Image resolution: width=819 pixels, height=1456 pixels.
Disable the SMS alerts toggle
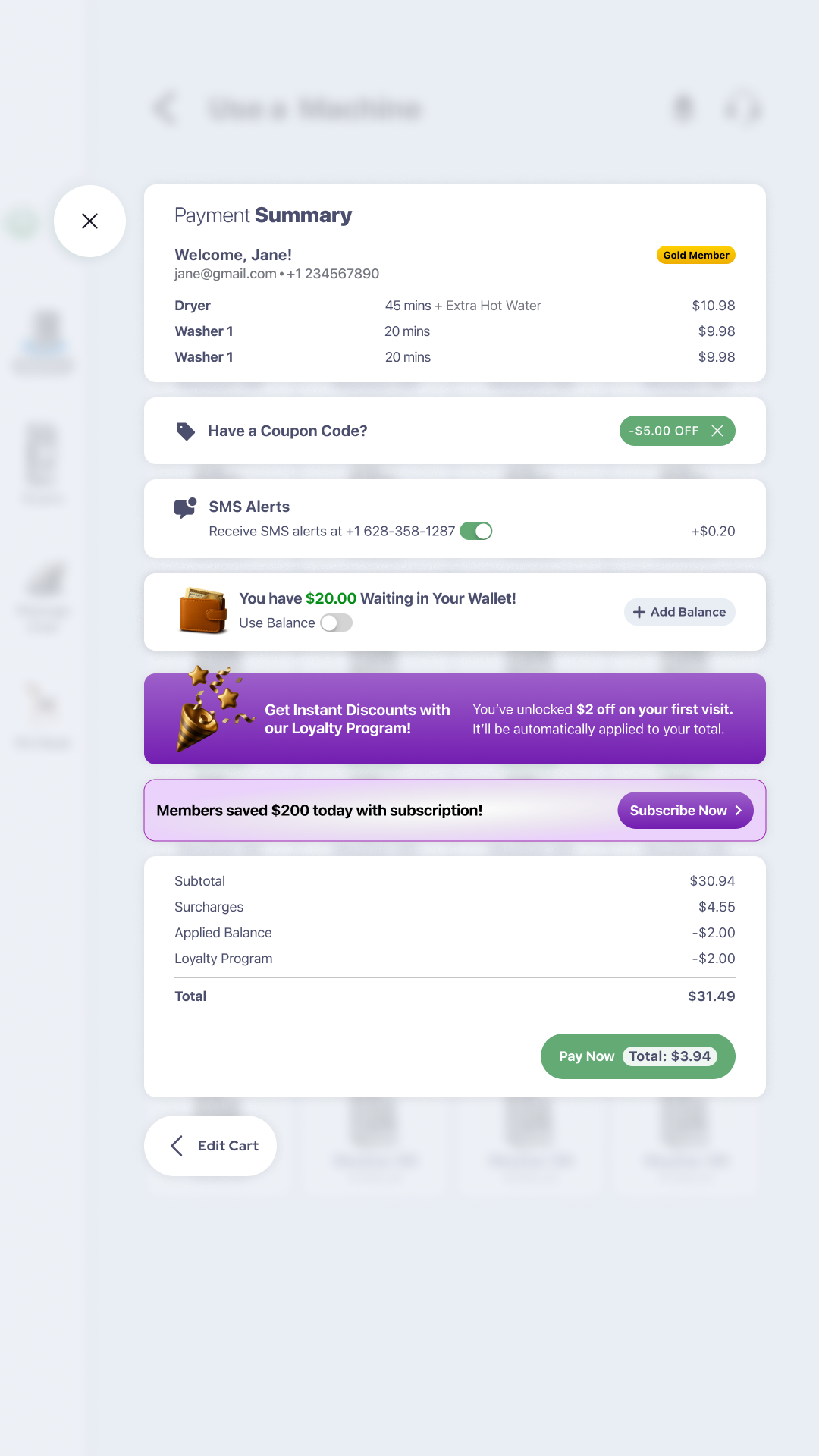point(476,531)
